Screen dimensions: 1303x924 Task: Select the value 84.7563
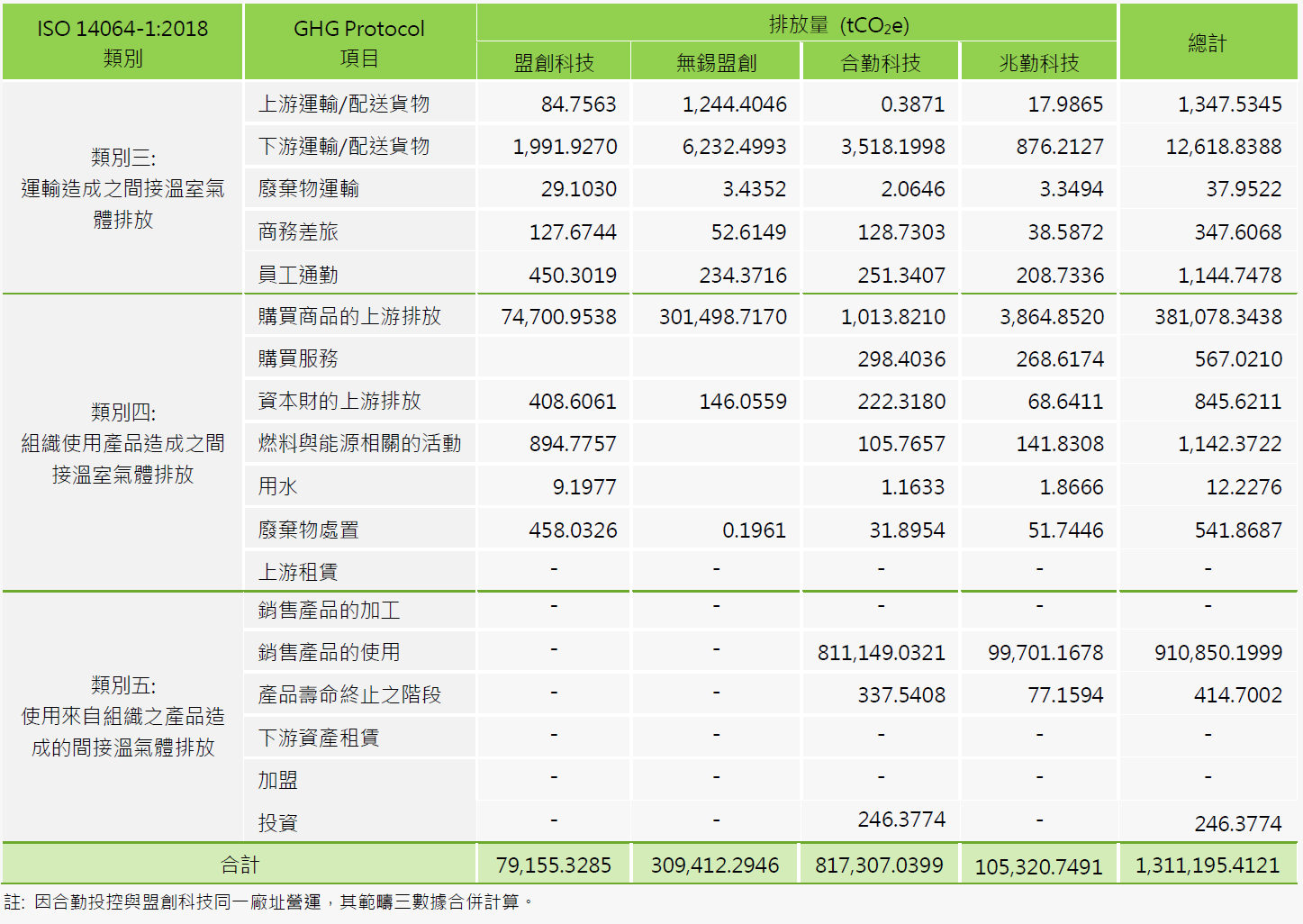(578, 104)
